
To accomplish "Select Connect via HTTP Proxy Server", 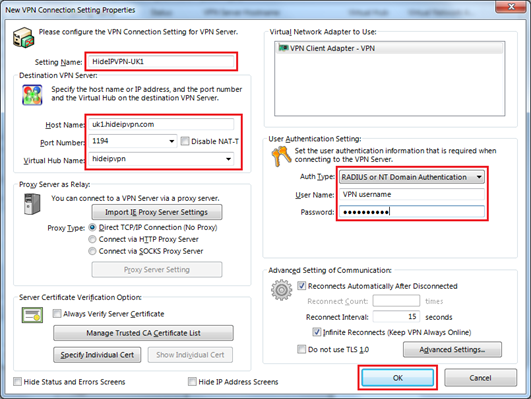I will click(92, 239).
